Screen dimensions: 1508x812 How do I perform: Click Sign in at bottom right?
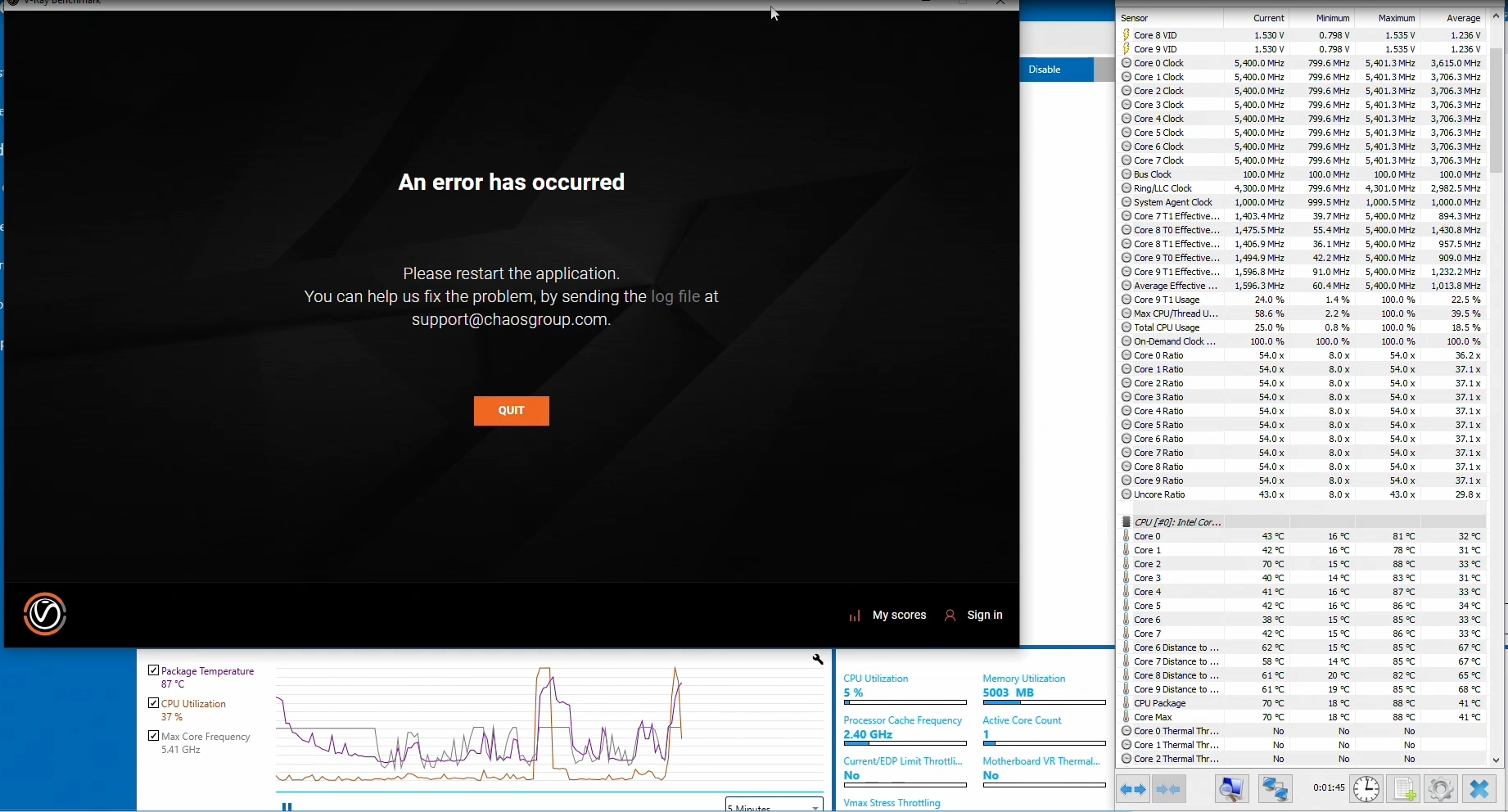(974, 616)
